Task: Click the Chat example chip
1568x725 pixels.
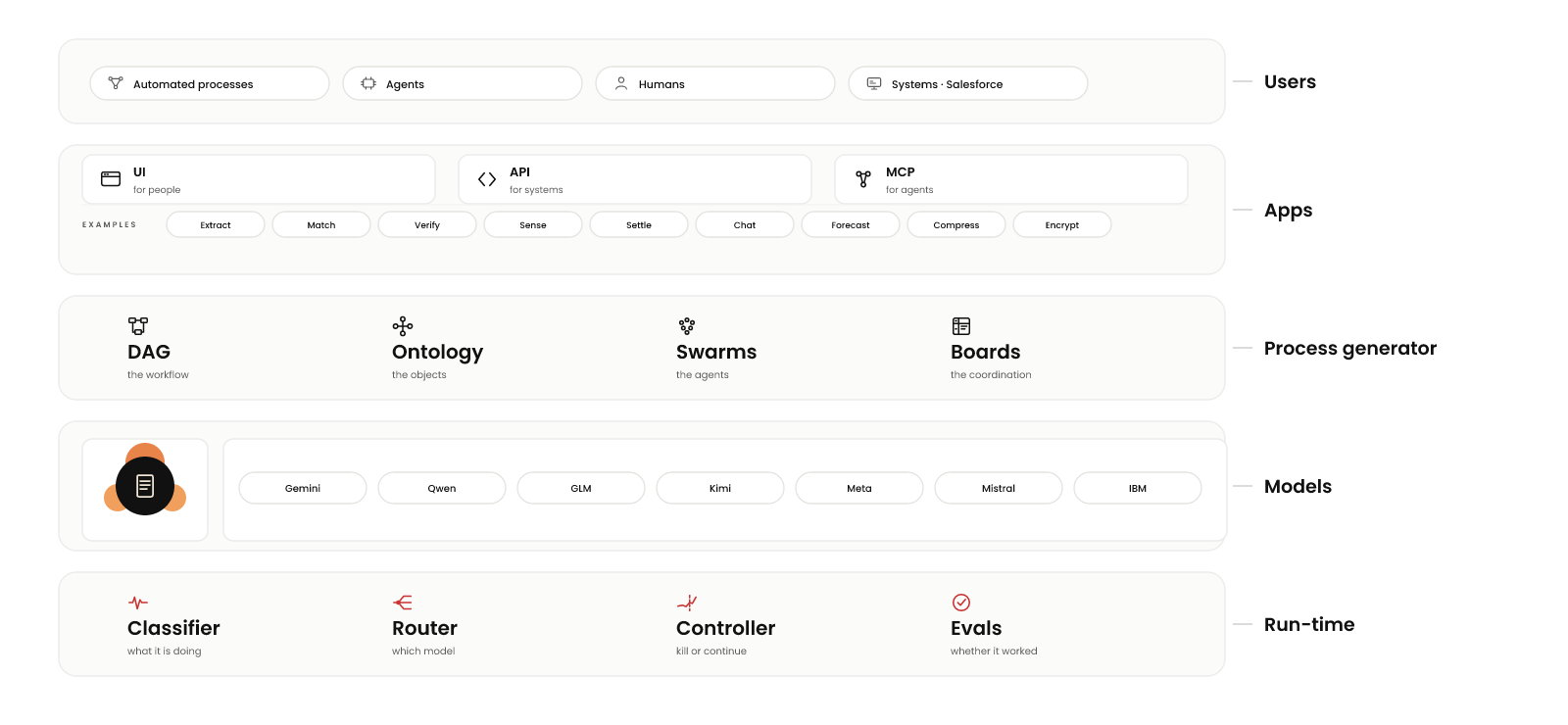Action: coord(745,224)
